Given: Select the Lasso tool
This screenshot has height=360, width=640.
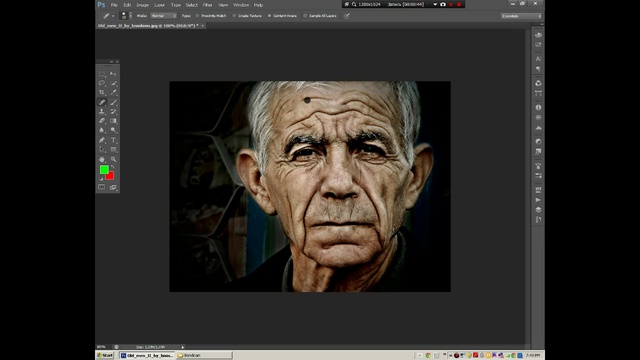Looking at the screenshot, I should click(102, 83).
